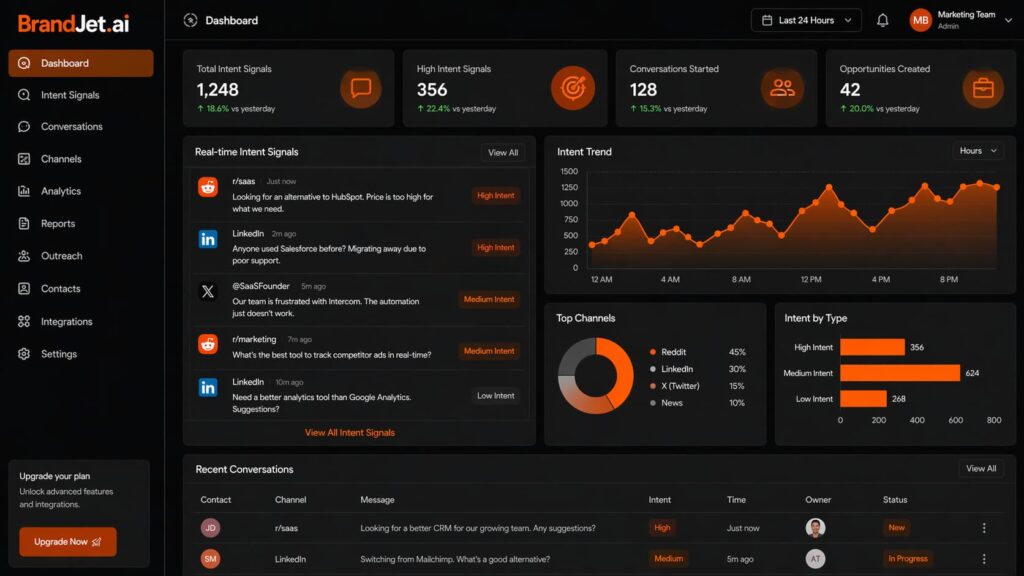
Task: Click the In Progress status badge
Action: click(908, 559)
